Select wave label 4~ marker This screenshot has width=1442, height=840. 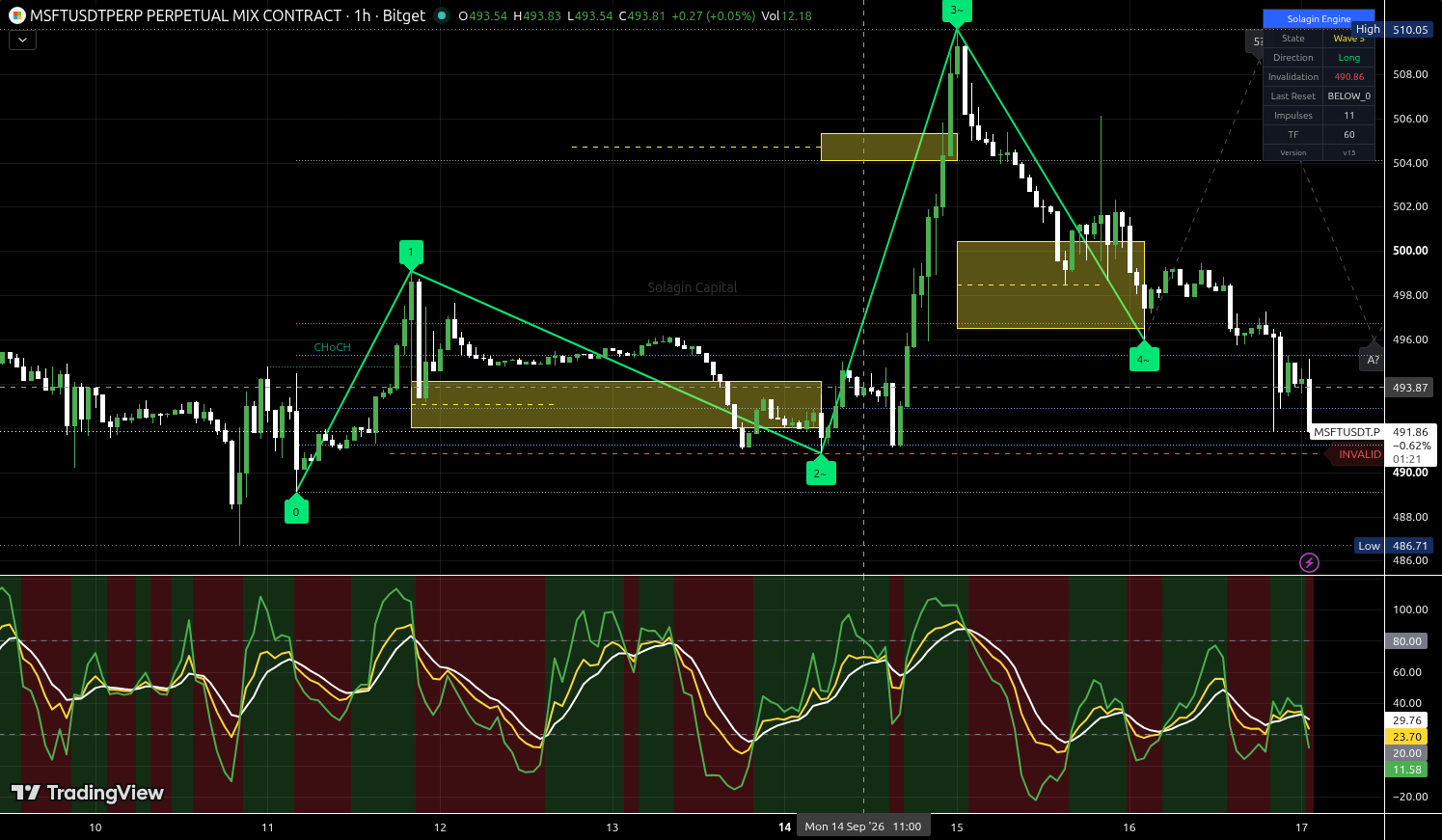1144,358
